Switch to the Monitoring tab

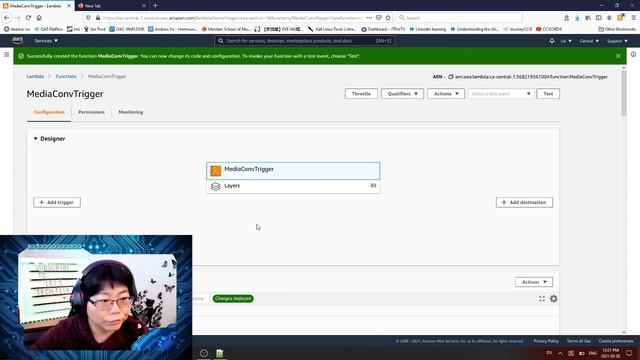click(131, 112)
